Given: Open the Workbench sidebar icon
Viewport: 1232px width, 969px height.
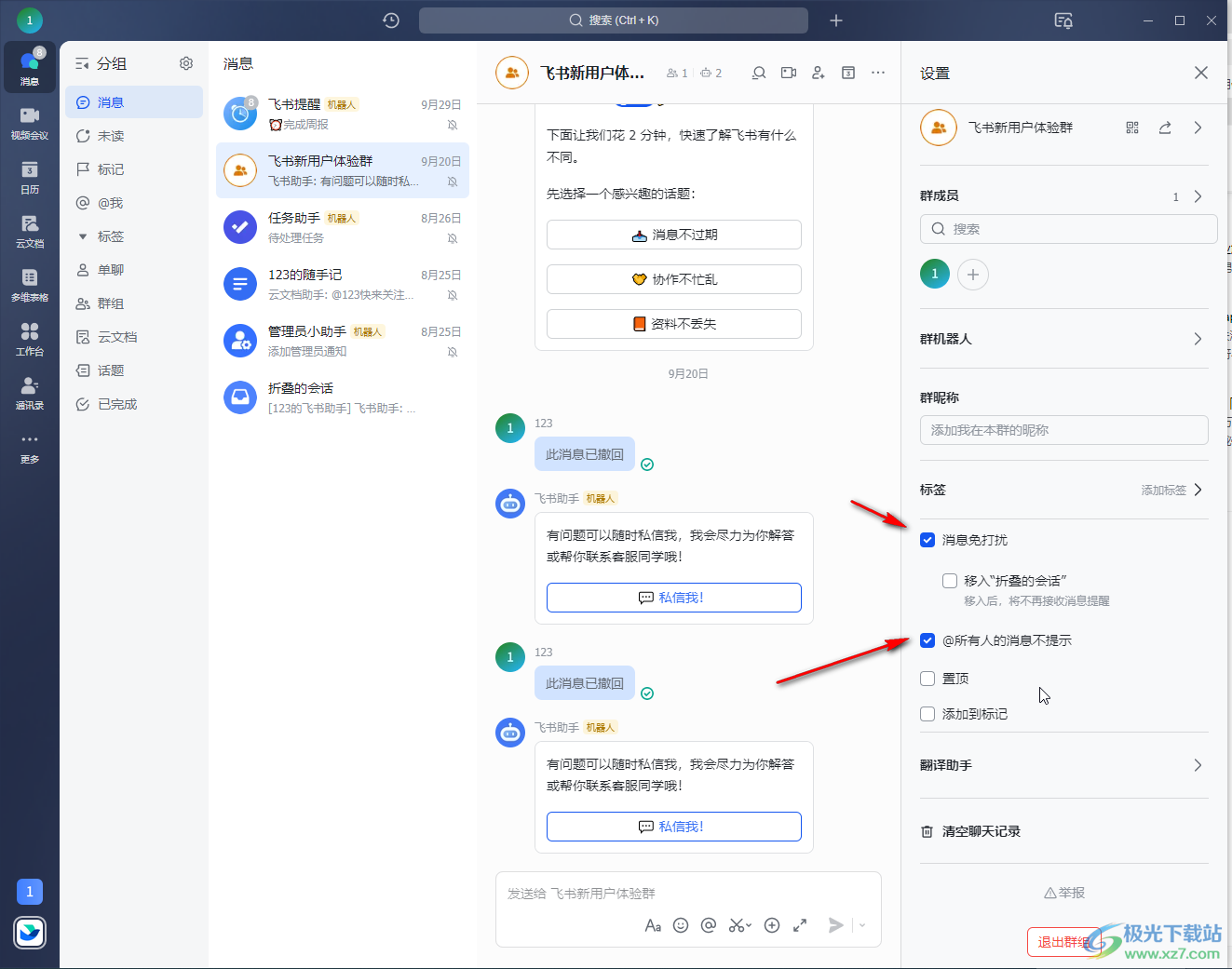Looking at the screenshot, I should pyautogui.click(x=30, y=338).
